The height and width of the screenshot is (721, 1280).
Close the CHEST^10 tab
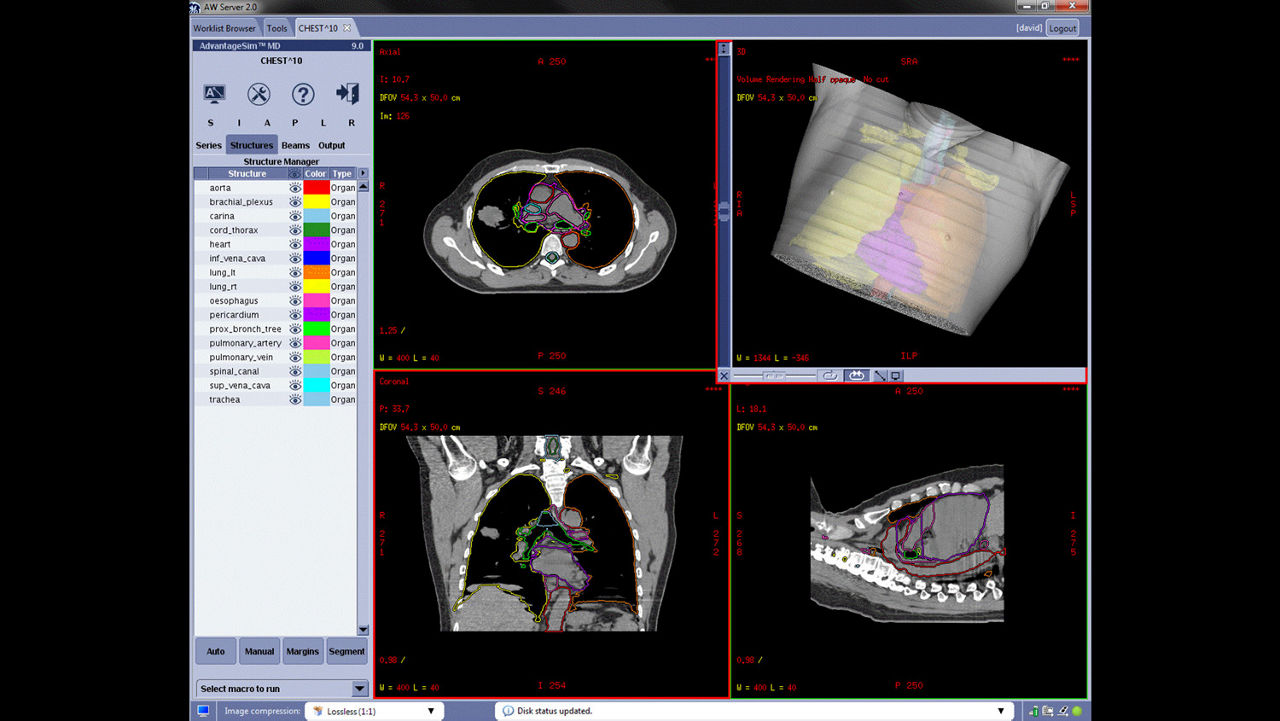coord(347,28)
